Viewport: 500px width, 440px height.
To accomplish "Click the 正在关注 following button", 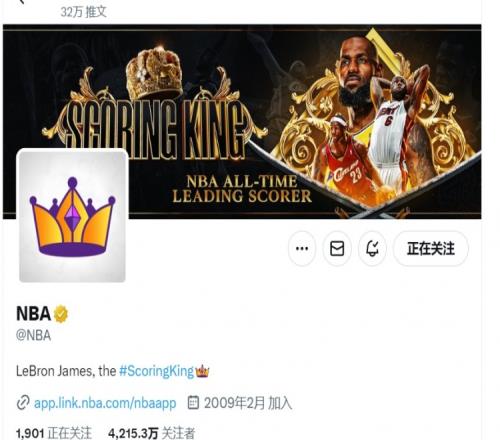I will (x=431, y=248).
